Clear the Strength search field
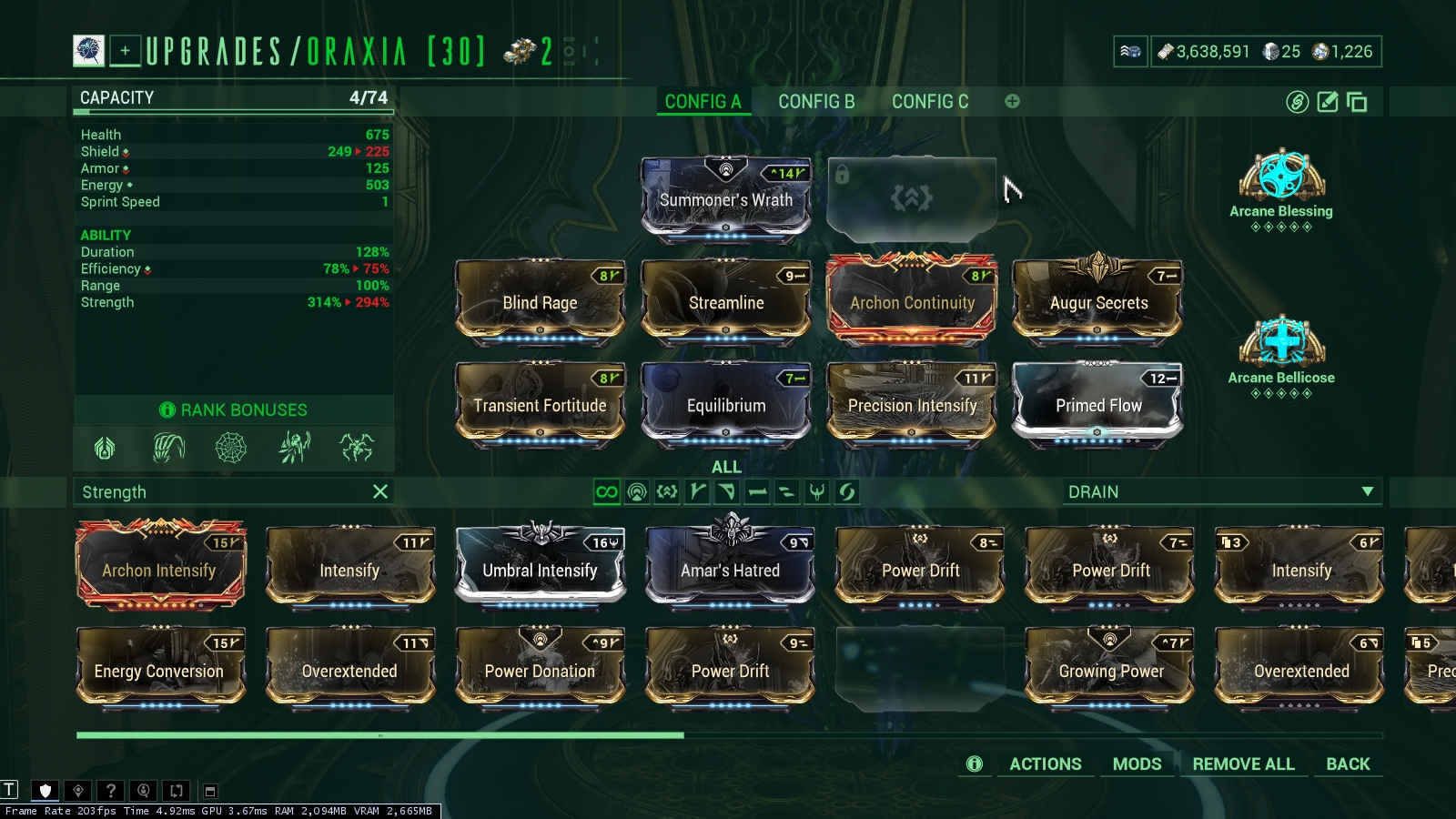 point(380,491)
